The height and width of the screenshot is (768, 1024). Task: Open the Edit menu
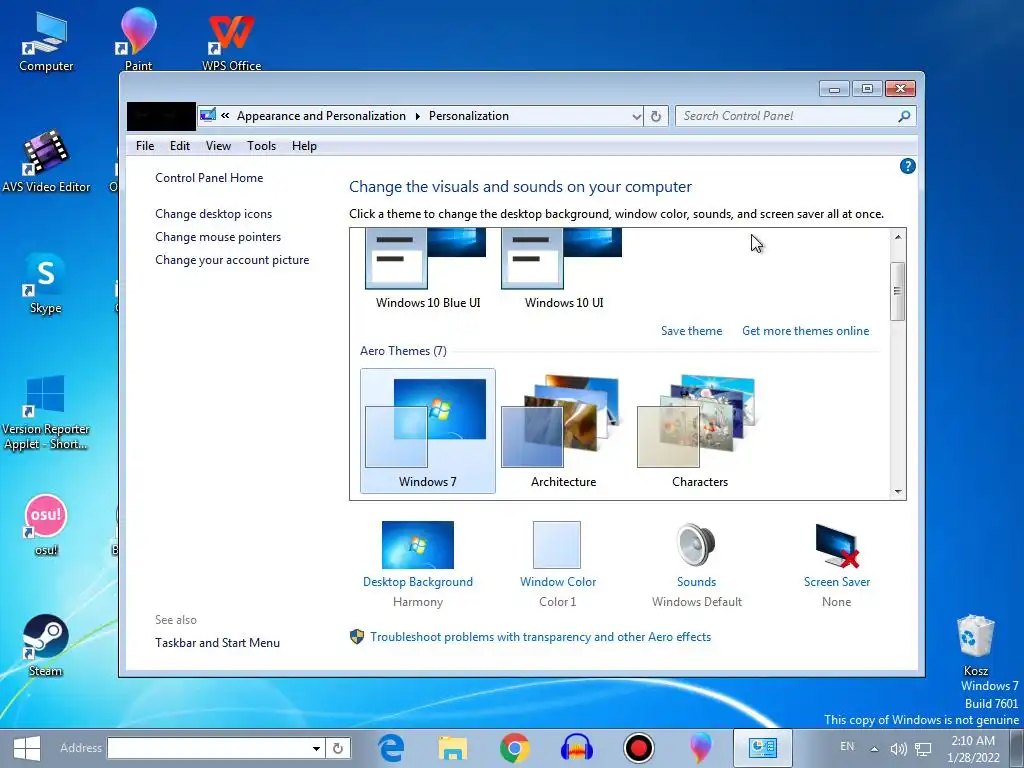[x=180, y=146]
